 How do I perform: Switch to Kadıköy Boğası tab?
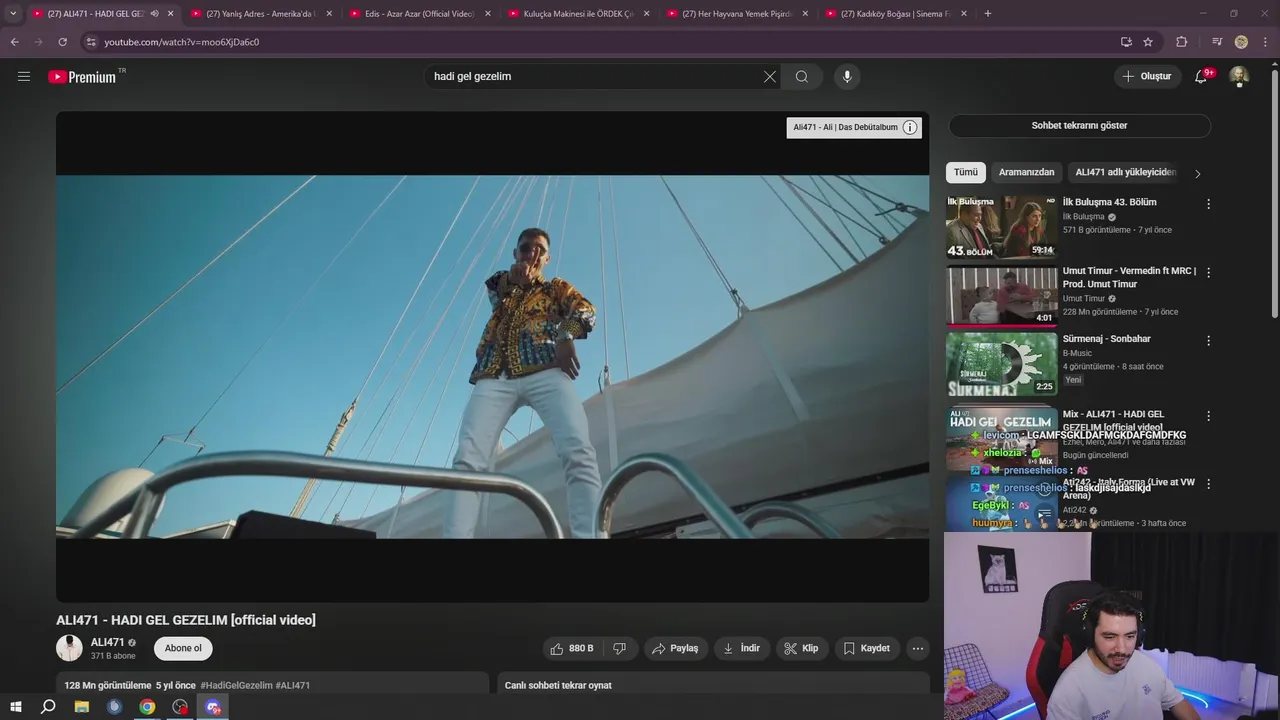896,14
